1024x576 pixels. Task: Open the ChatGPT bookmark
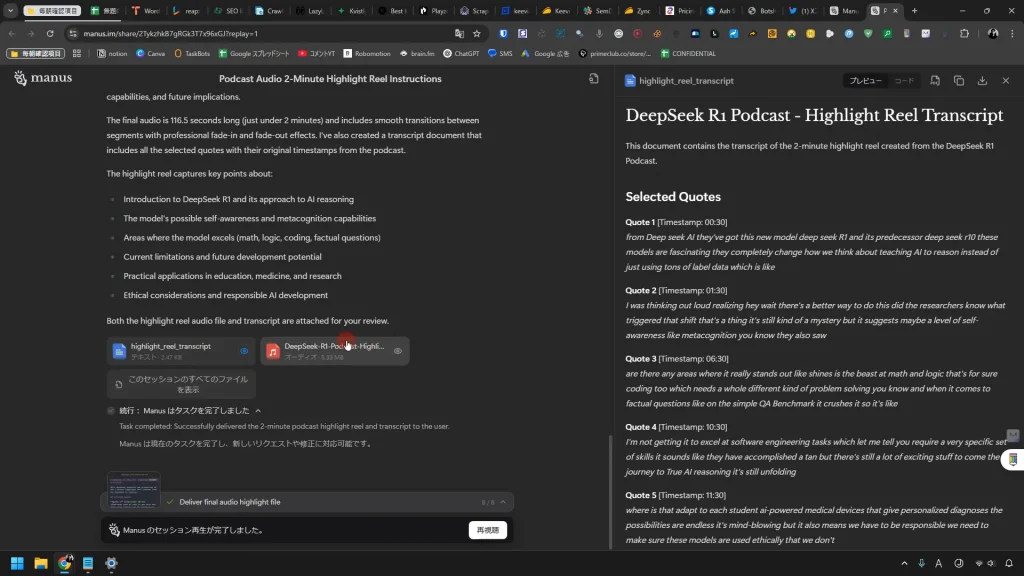(x=461, y=54)
